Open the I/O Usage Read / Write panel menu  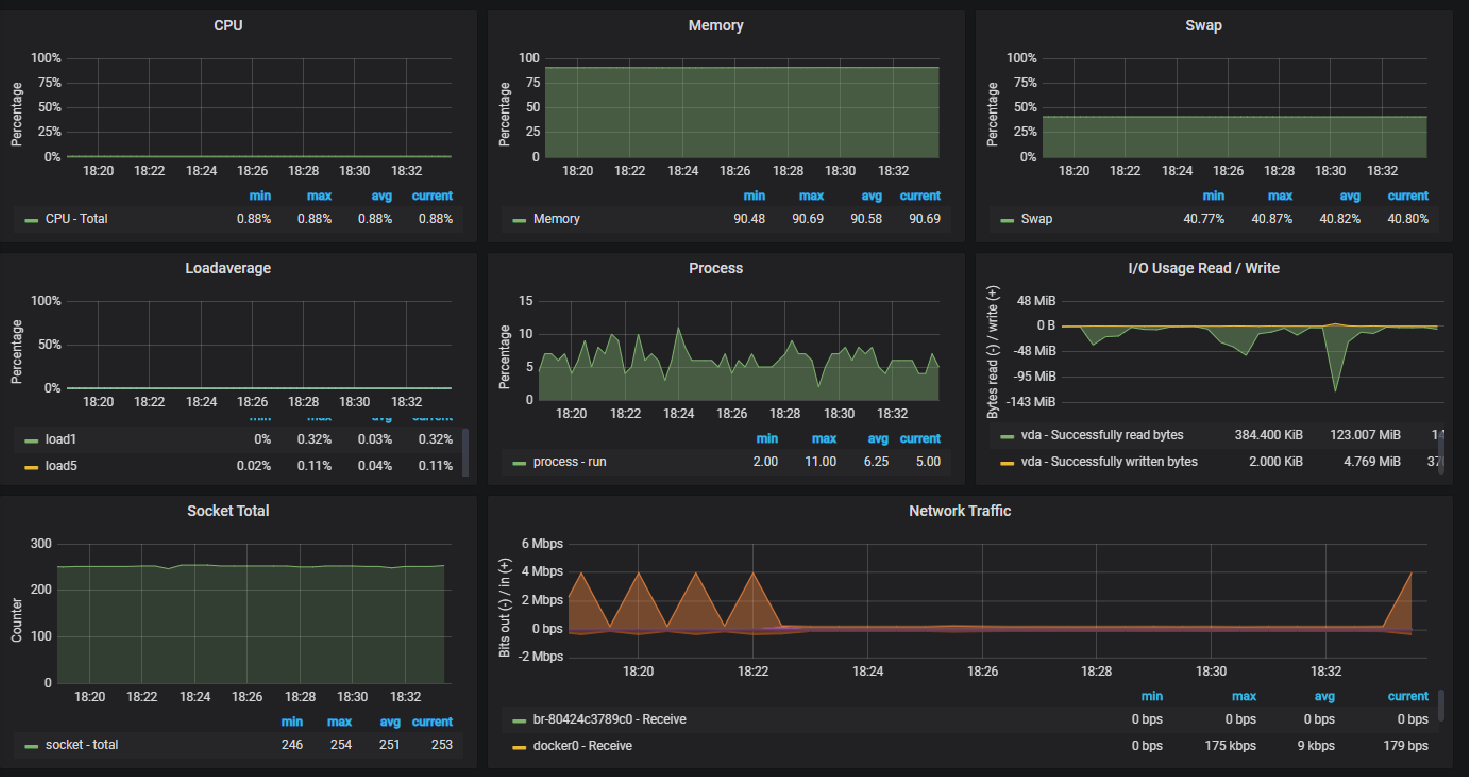click(1203, 268)
